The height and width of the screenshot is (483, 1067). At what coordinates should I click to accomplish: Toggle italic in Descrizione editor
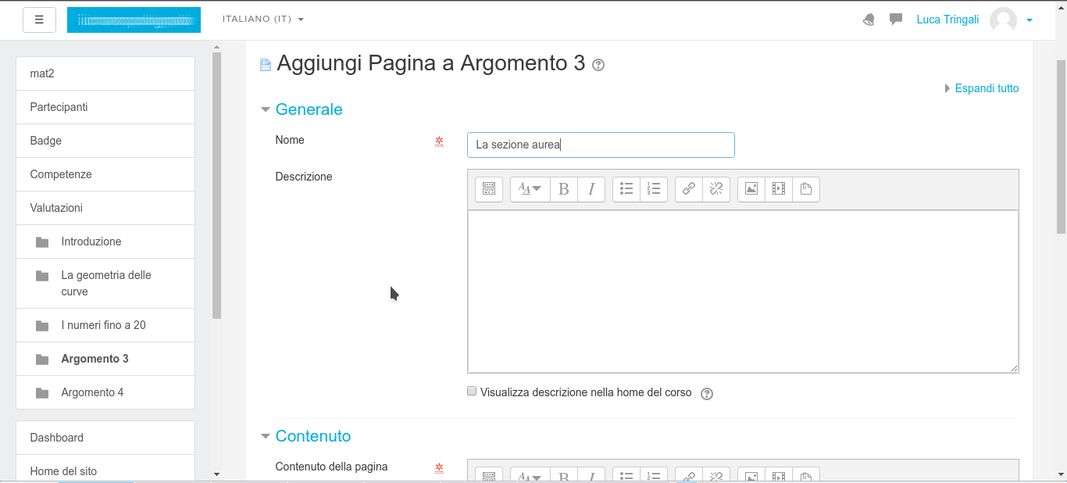(591, 189)
